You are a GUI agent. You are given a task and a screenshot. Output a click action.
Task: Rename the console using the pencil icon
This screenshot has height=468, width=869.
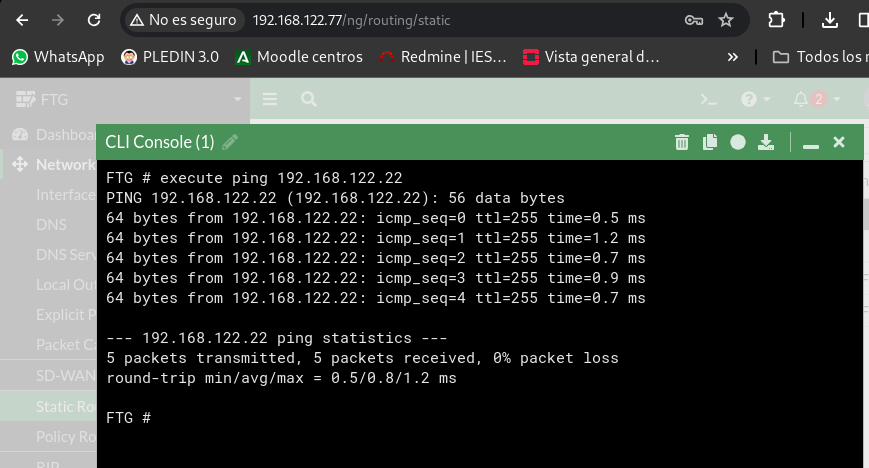pos(229,143)
